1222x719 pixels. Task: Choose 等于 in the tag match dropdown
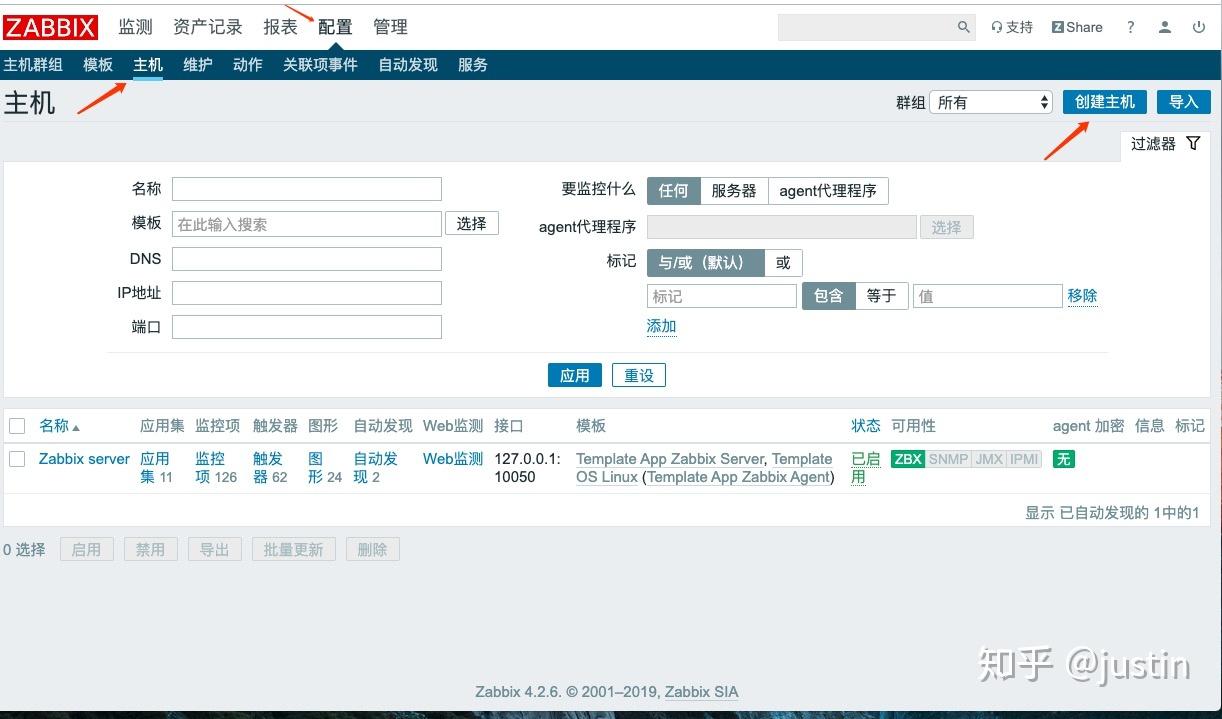881,295
